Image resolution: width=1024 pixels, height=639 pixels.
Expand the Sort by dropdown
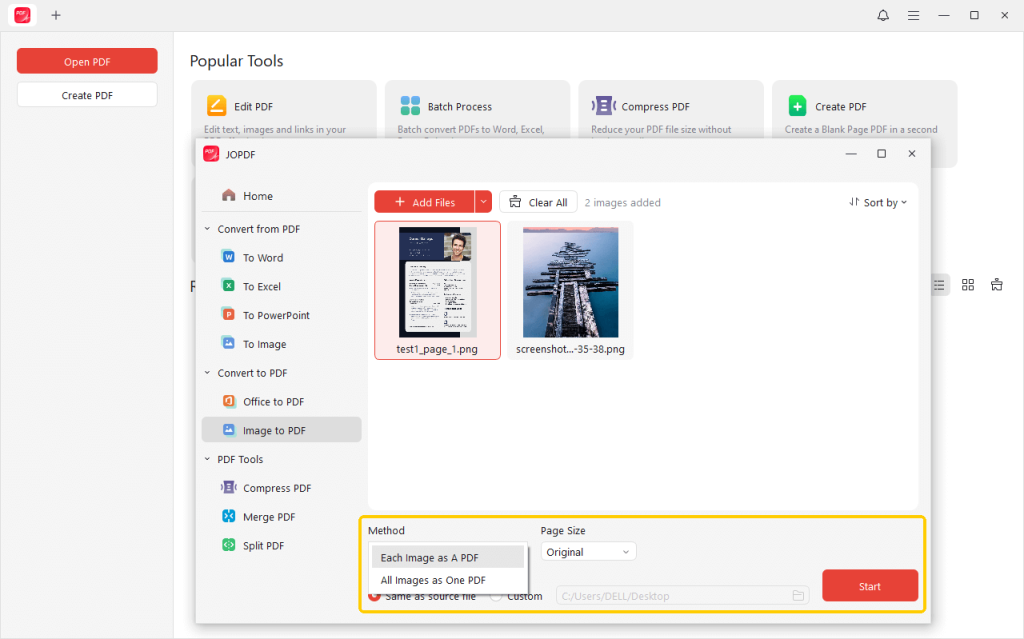pyautogui.click(x=878, y=202)
